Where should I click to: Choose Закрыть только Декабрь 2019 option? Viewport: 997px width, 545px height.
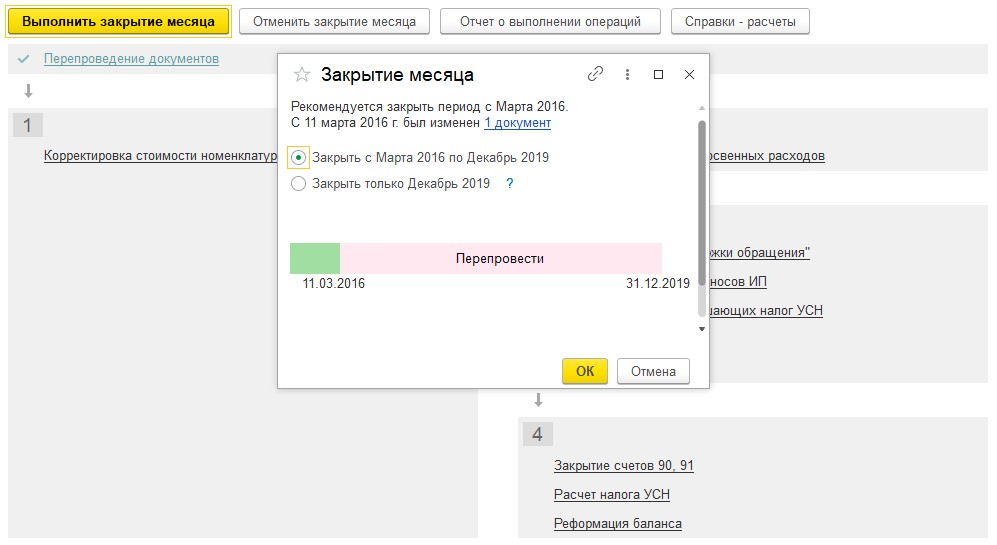tap(298, 184)
